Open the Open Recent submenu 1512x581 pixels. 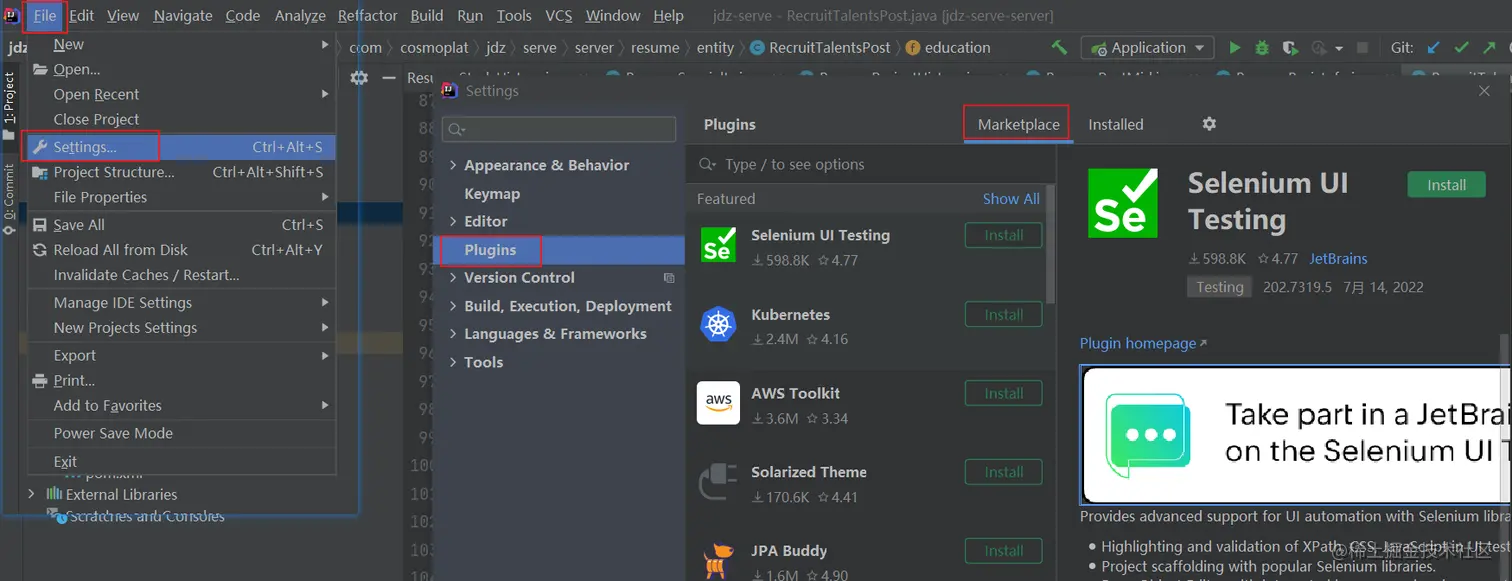click(x=181, y=94)
